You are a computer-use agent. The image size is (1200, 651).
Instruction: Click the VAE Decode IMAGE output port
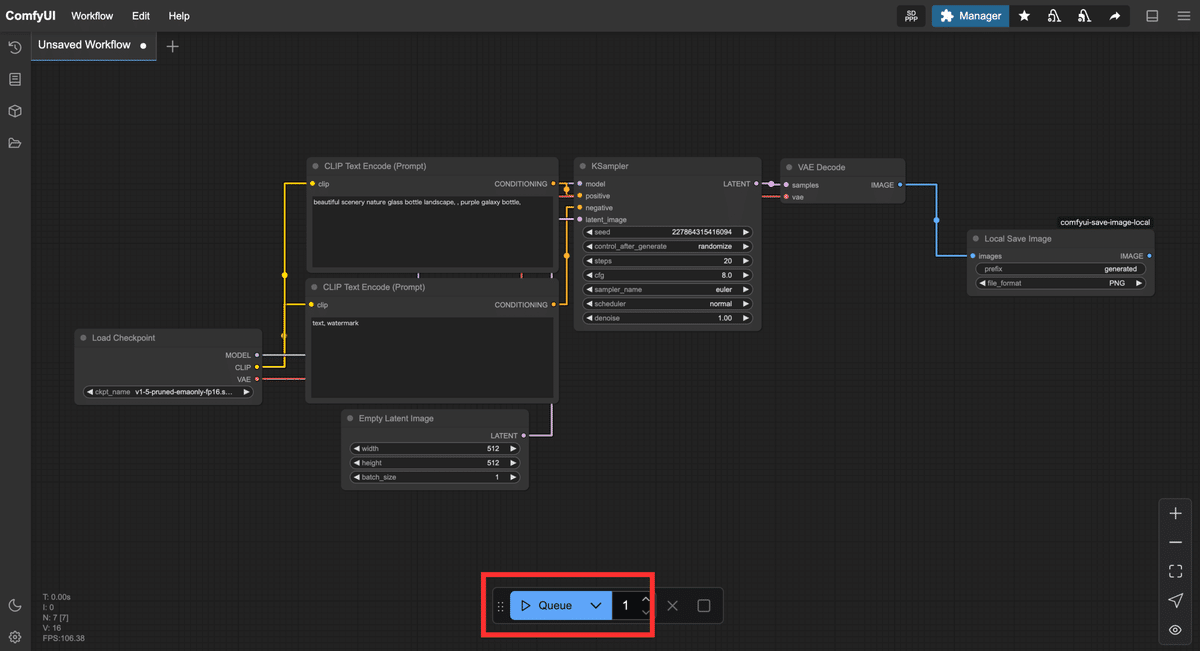pos(900,185)
